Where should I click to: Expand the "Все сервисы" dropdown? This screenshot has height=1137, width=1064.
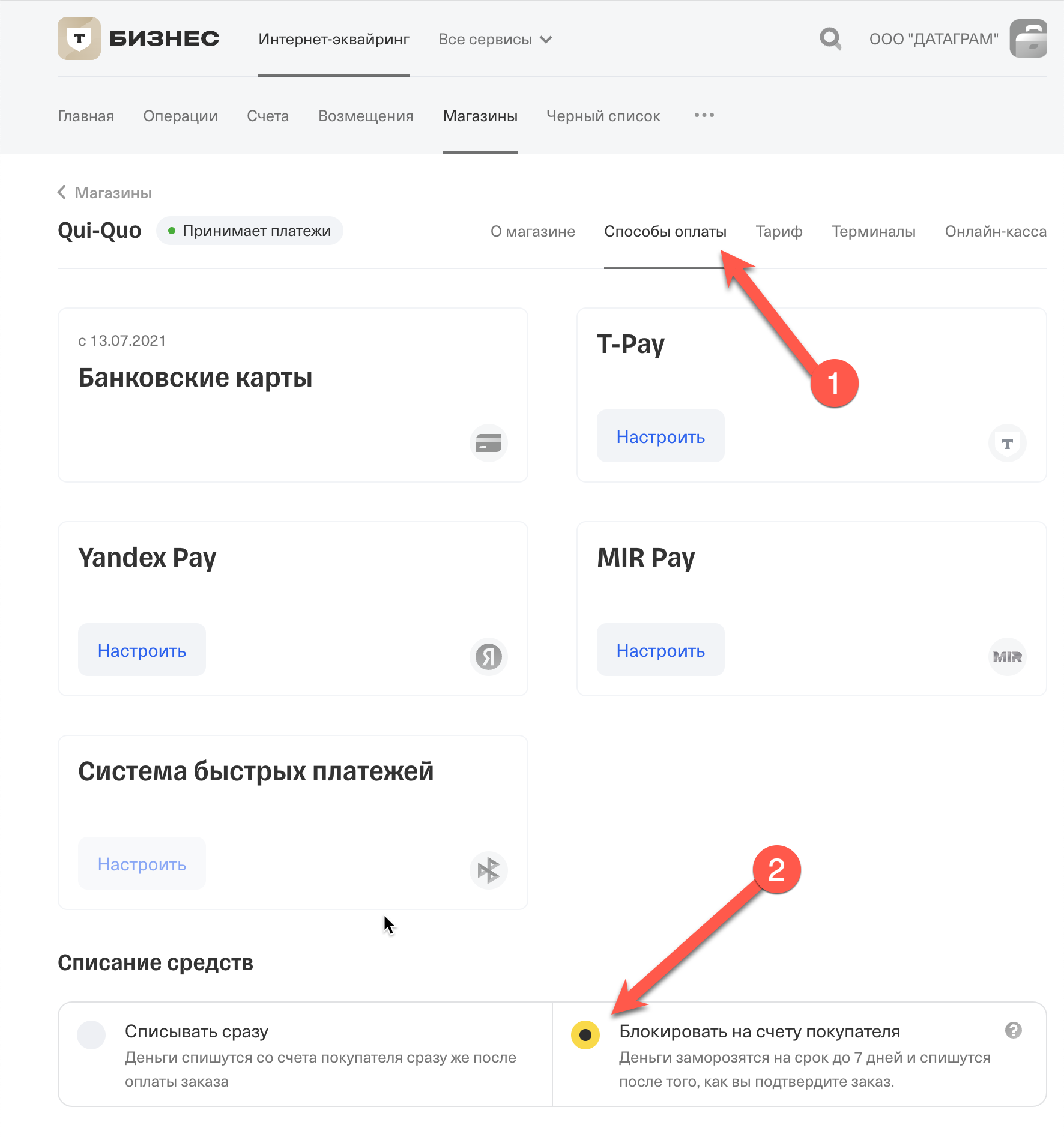pos(495,40)
